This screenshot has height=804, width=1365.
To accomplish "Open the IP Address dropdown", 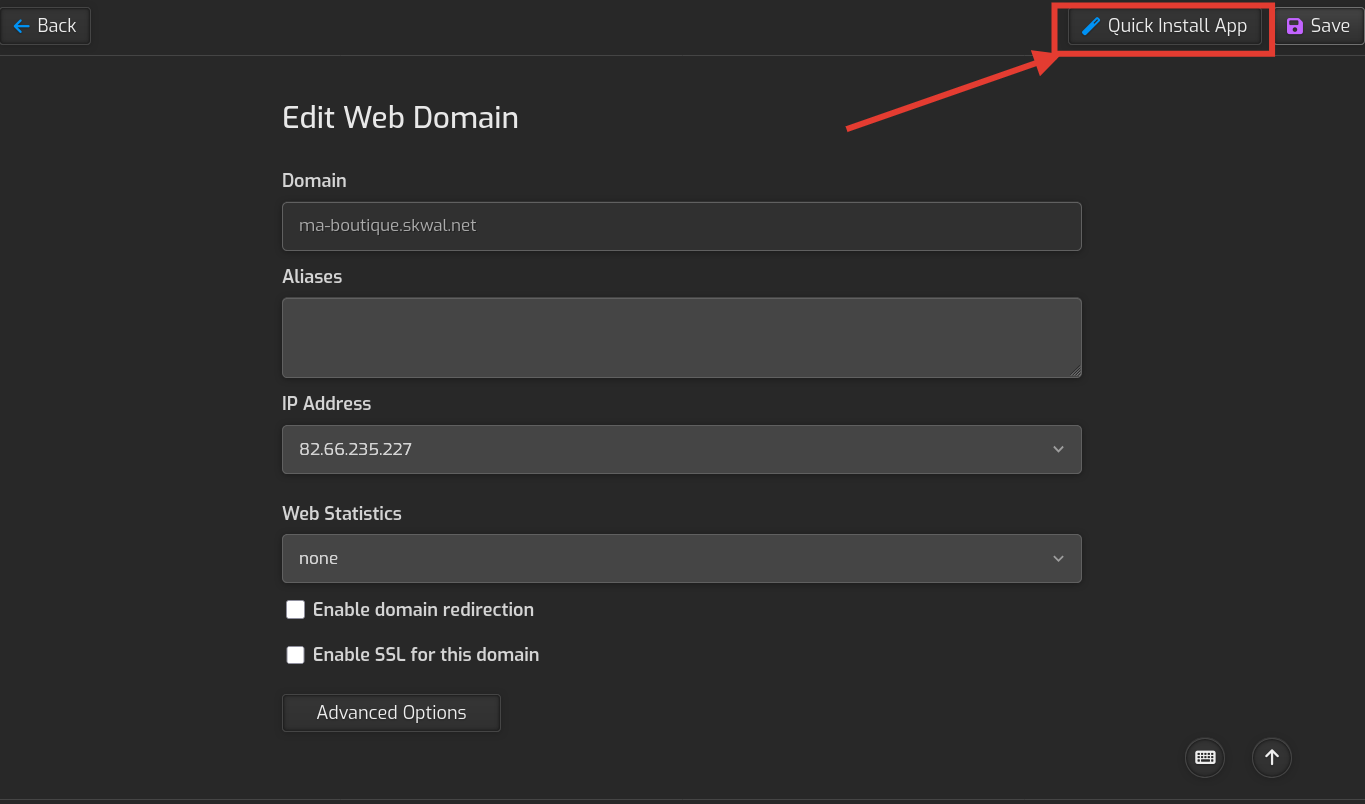I will (x=682, y=449).
